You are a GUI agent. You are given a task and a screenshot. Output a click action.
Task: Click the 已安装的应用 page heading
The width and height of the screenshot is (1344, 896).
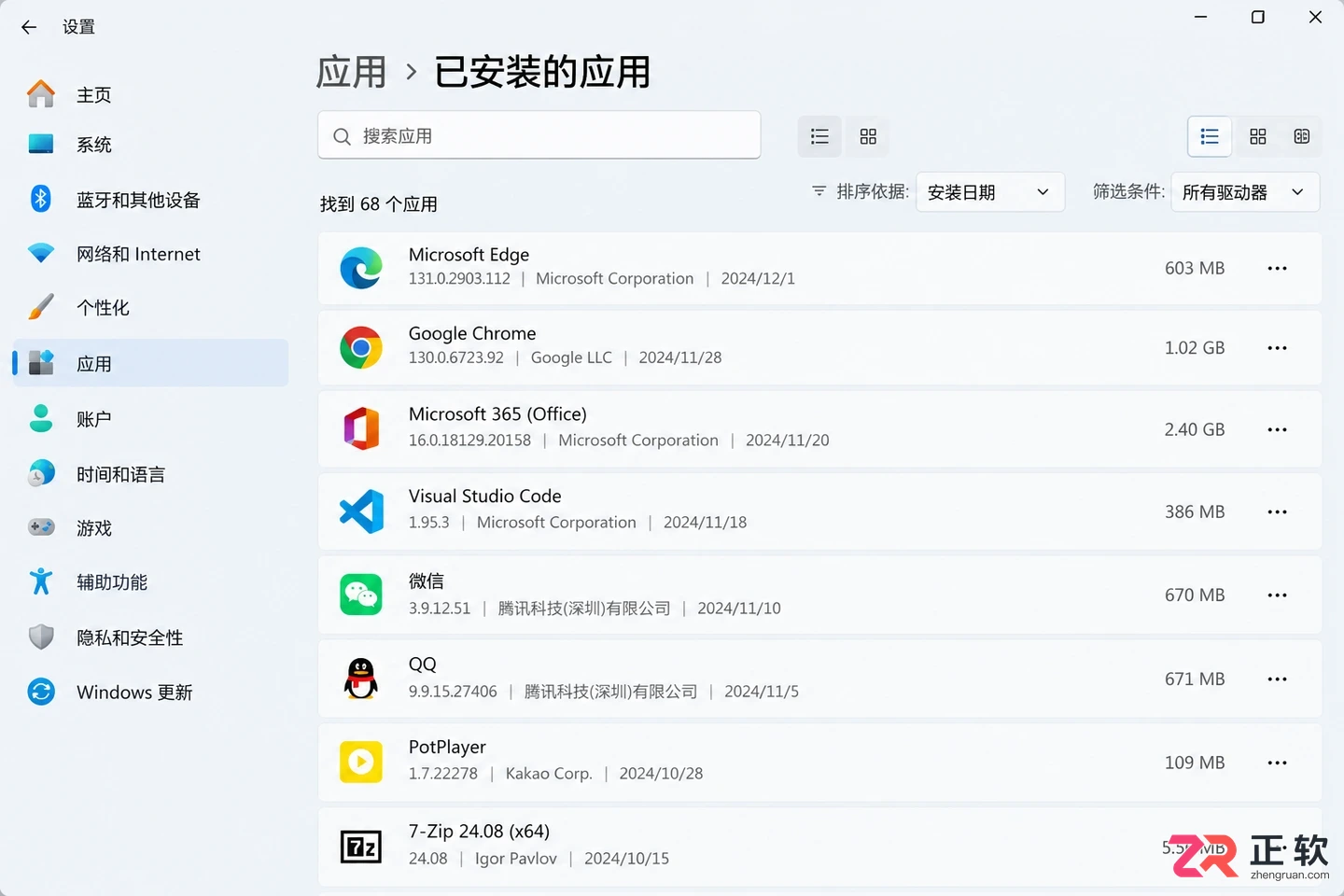click(542, 72)
